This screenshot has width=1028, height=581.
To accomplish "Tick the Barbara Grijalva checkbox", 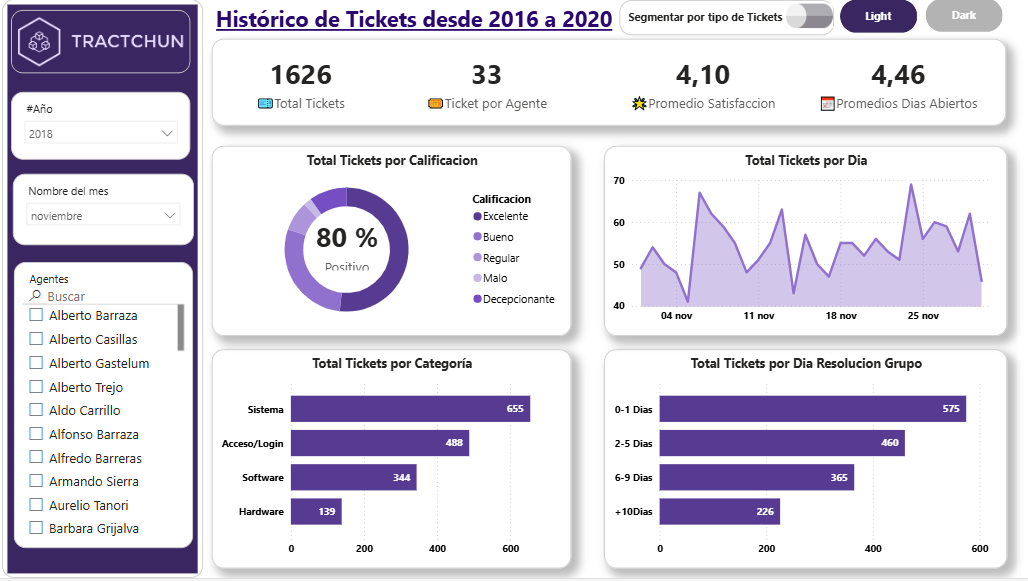I will click(x=37, y=529).
